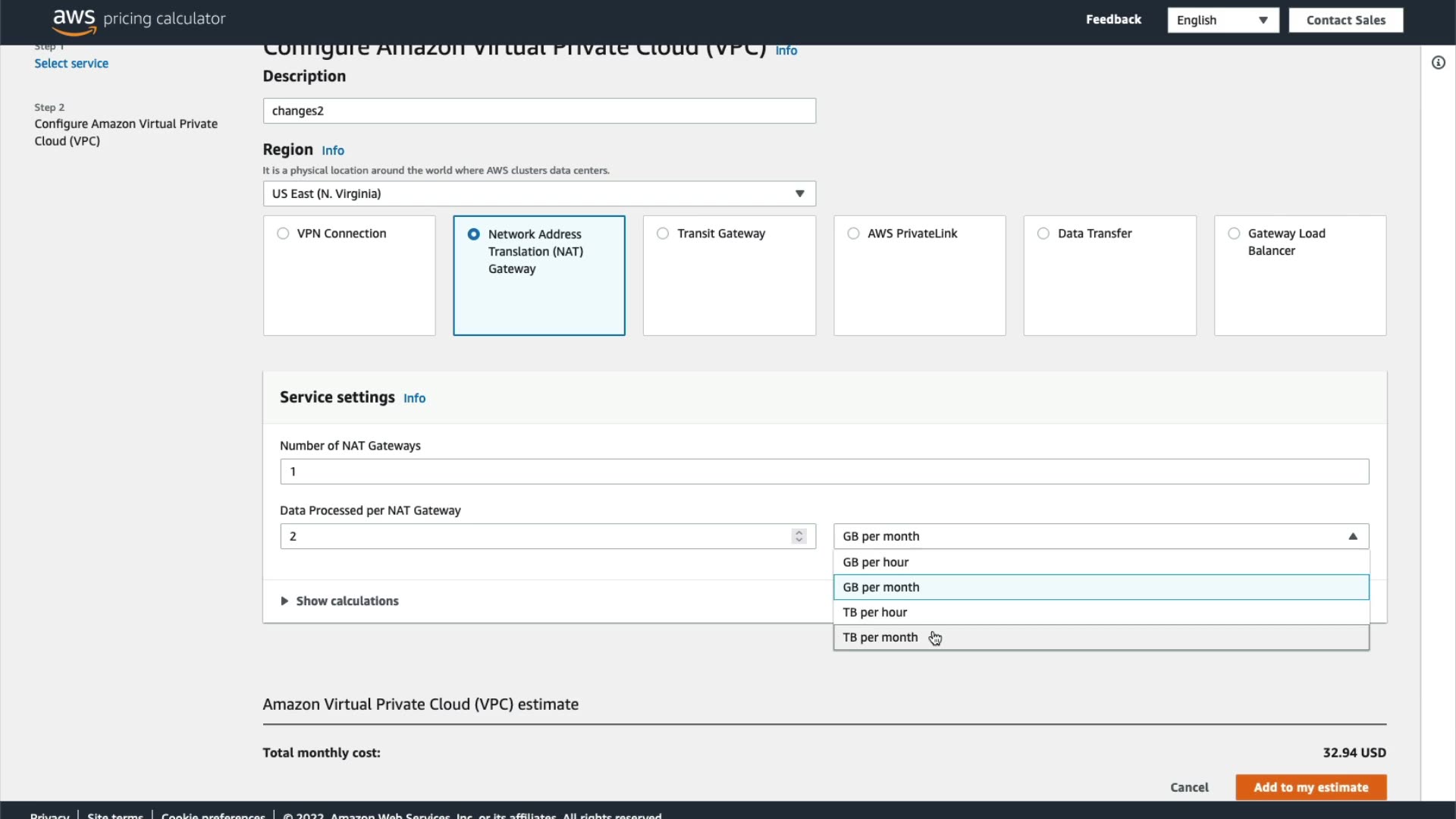
Task: Pick the Gateway Load Balancer option
Action: [x=1234, y=234]
